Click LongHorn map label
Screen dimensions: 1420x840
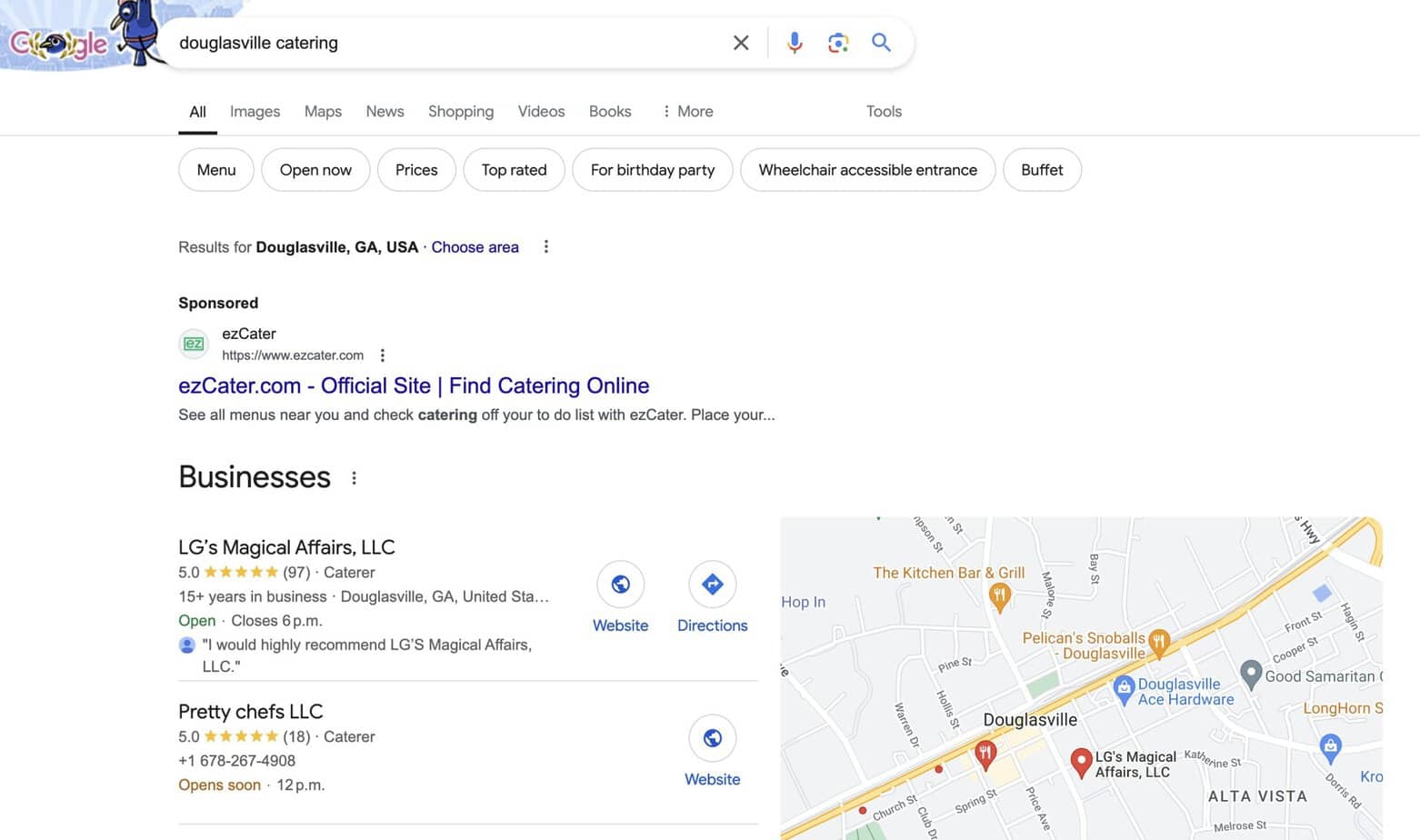pyautogui.click(x=1343, y=708)
